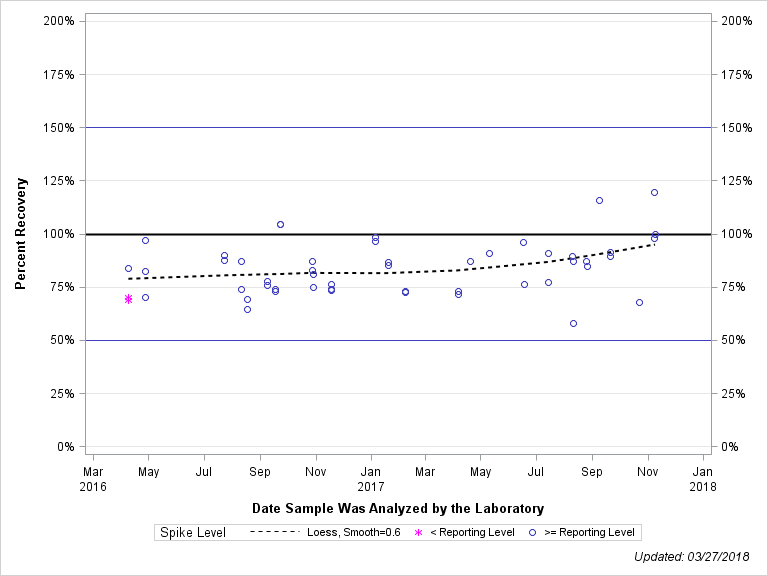Click the right axis '200%' label

[x=737, y=21]
